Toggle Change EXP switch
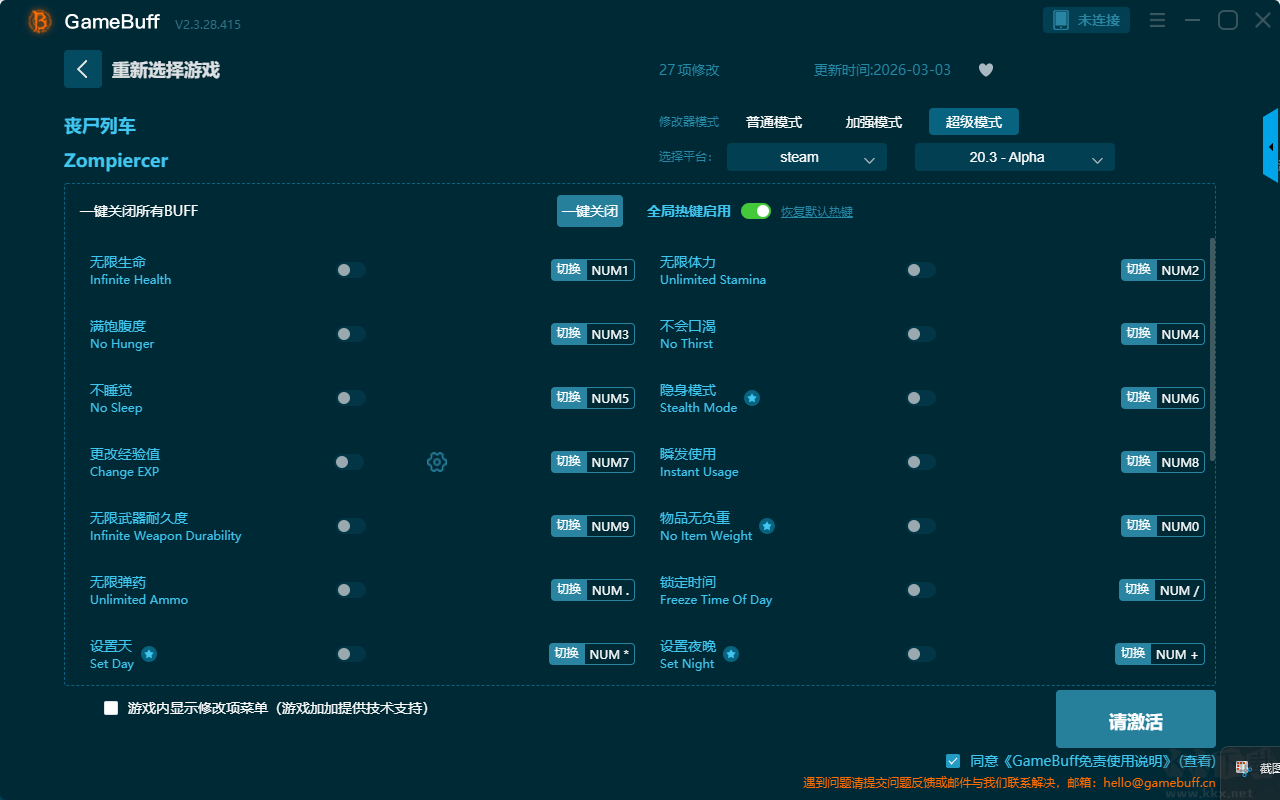This screenshot has width=1280, height=800. pos(349,462)
